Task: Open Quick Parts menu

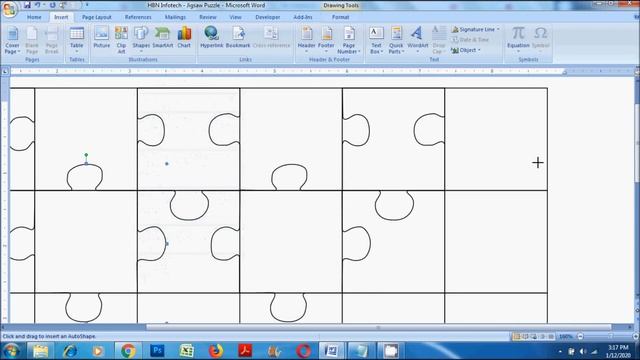Action: point(396,40)
